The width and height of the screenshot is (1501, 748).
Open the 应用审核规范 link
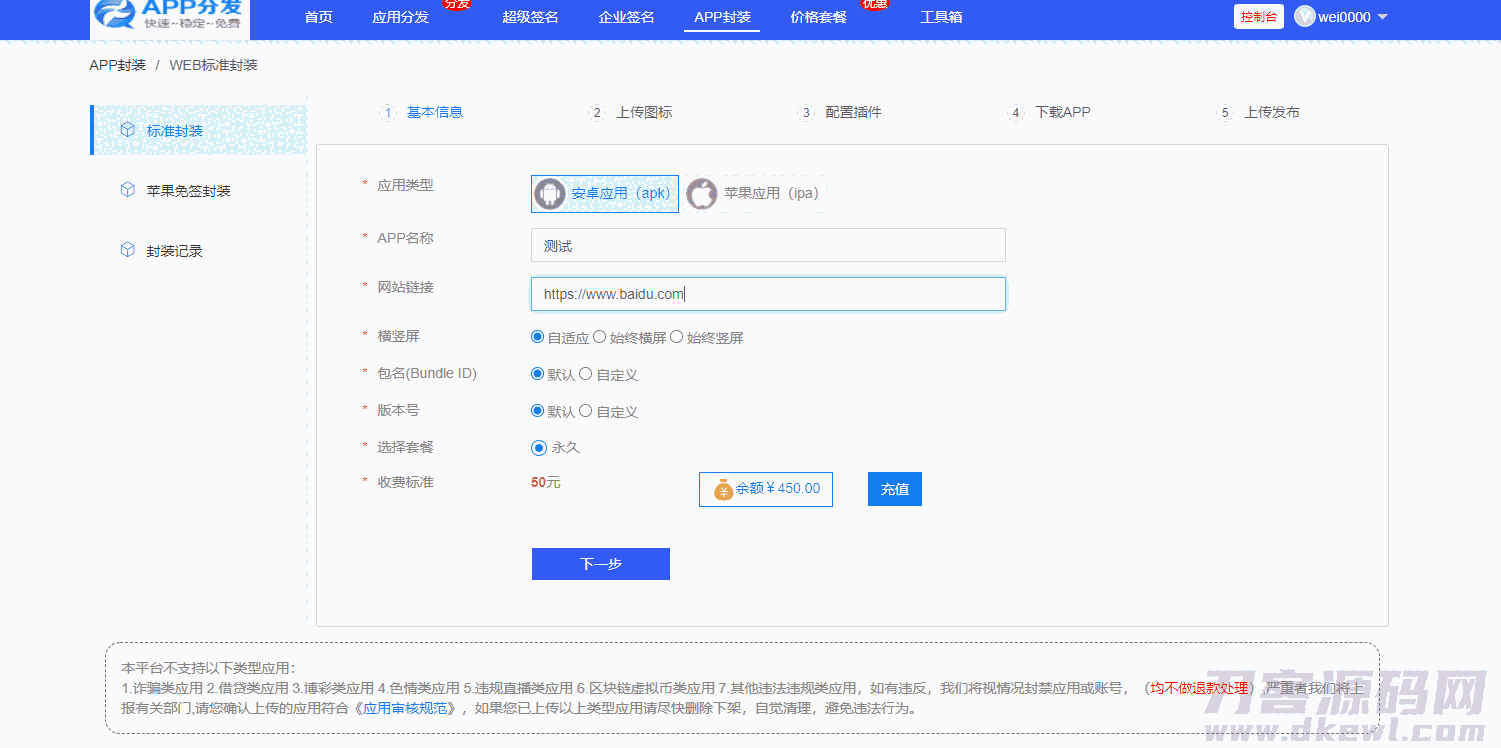[408, 708]
